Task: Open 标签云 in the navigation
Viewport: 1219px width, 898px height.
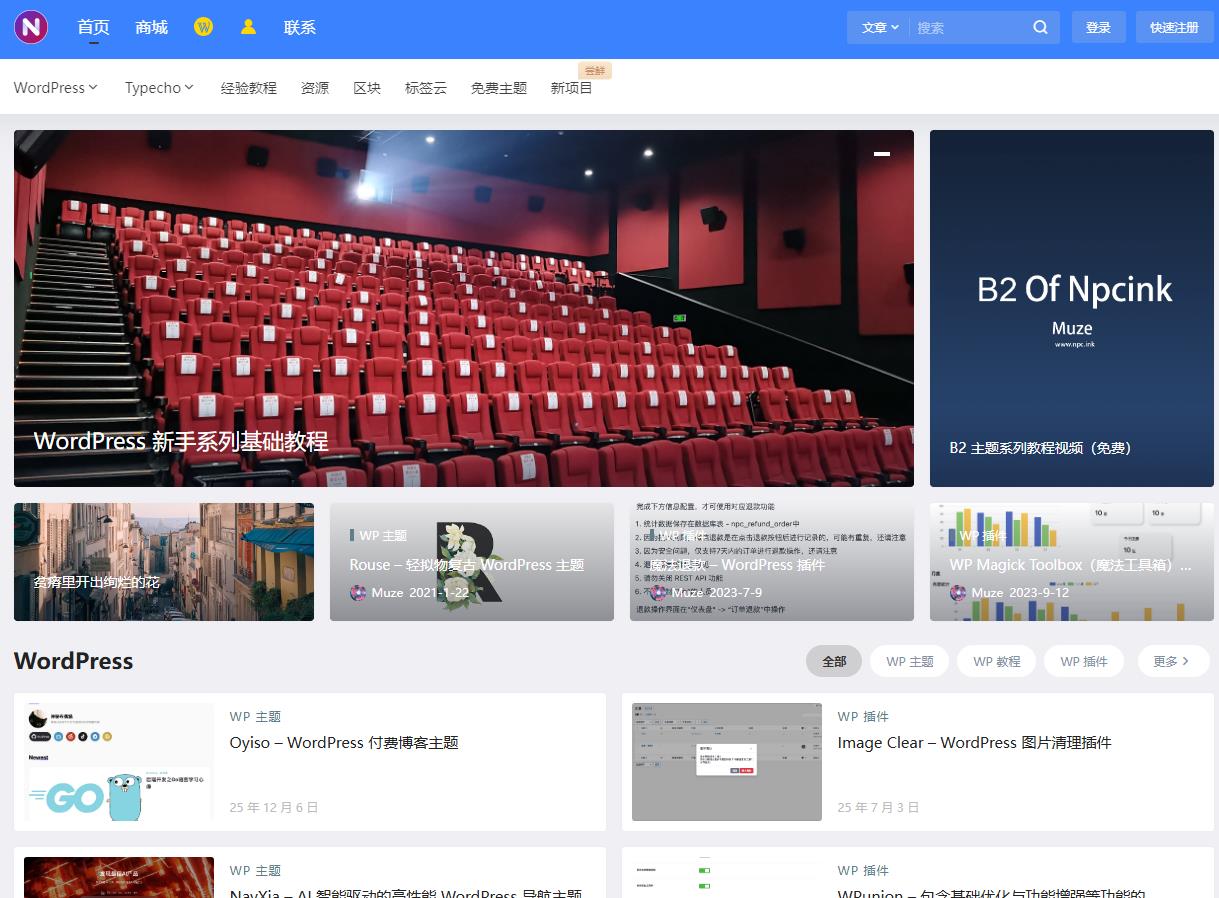Action: 426,87
